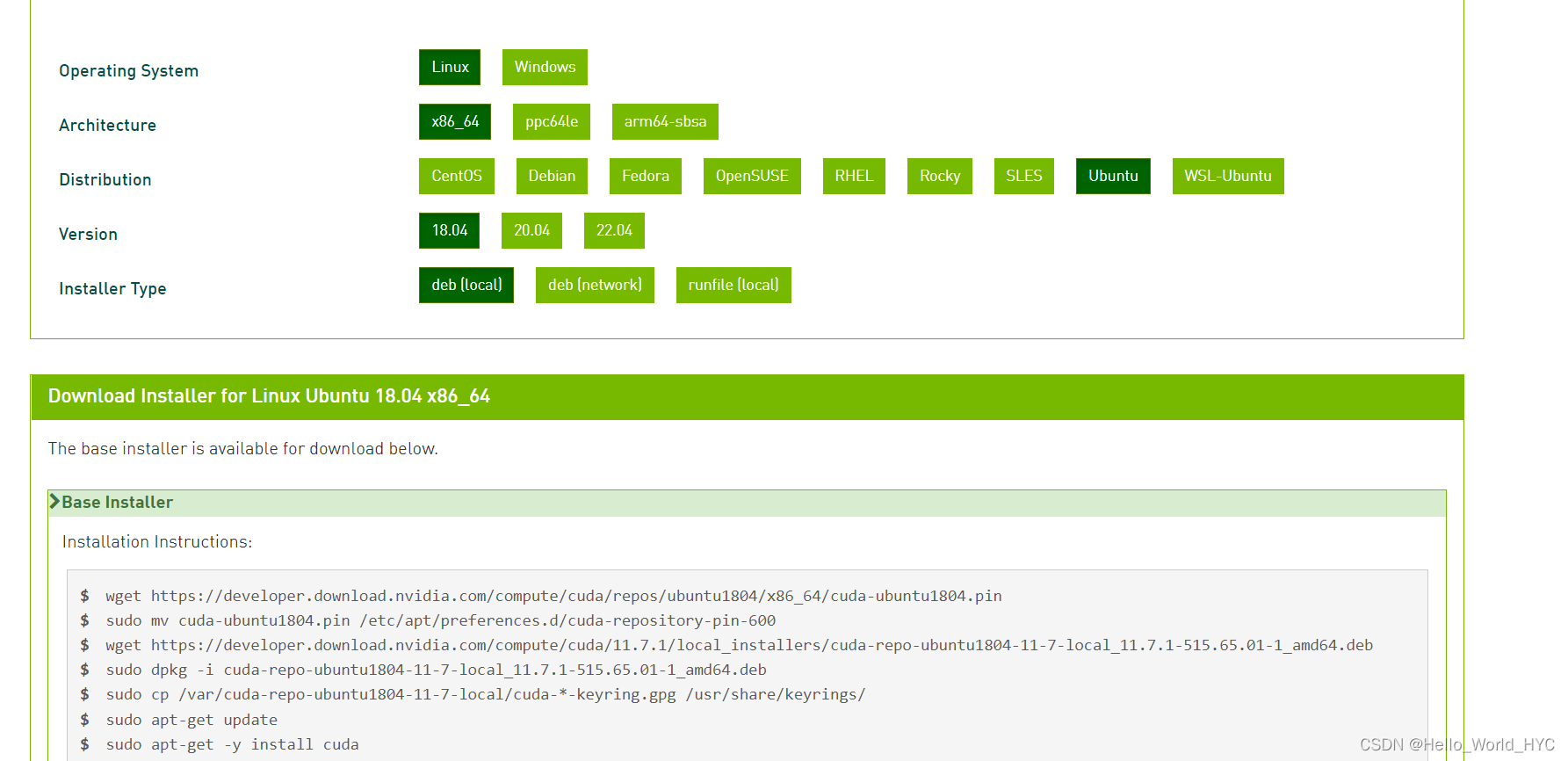Select Windows operating system
The width and height of the screenshot is (1568, 761).
545,67
